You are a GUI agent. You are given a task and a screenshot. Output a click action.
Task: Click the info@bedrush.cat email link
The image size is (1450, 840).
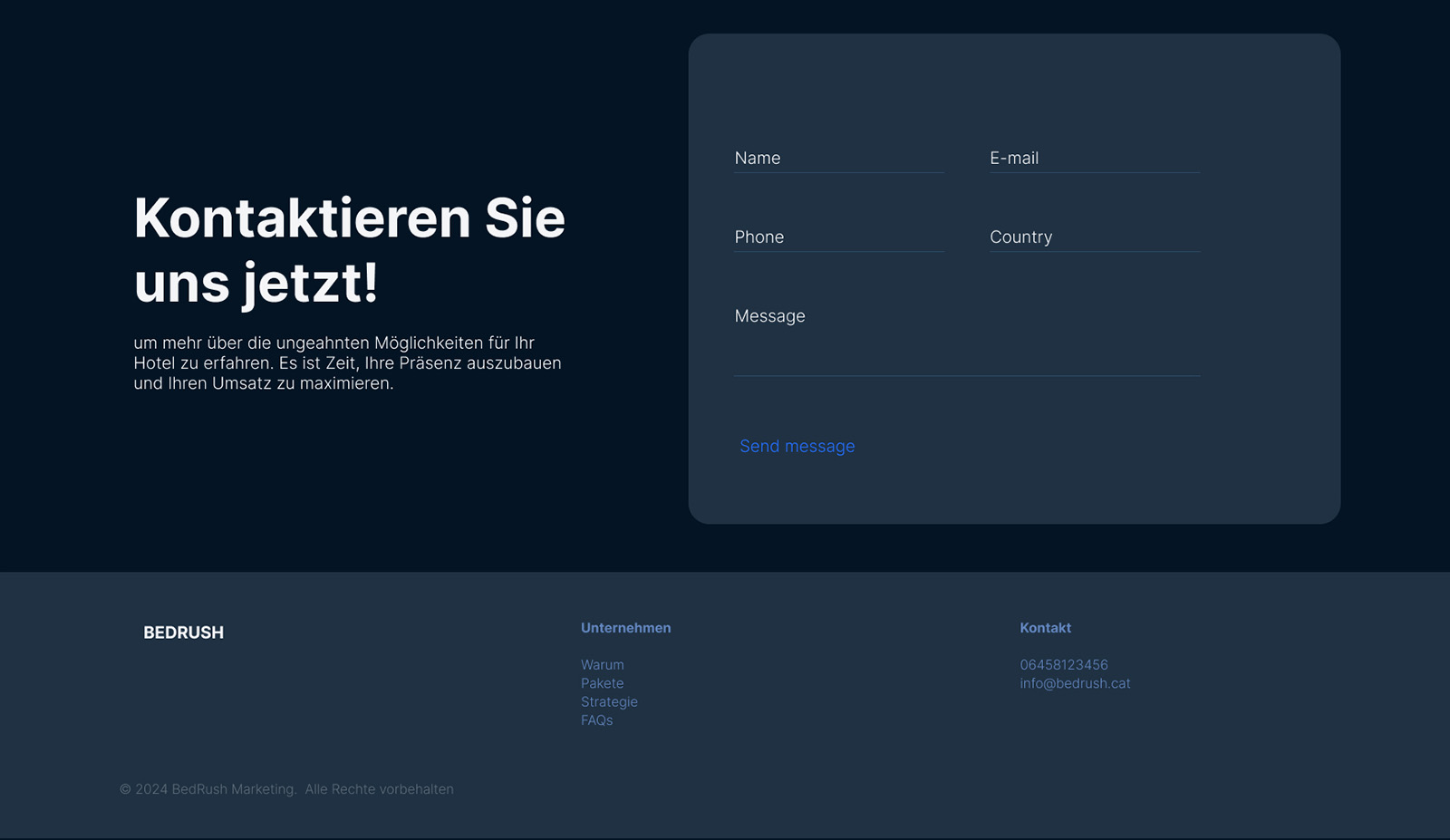(x=1075, y=683)
